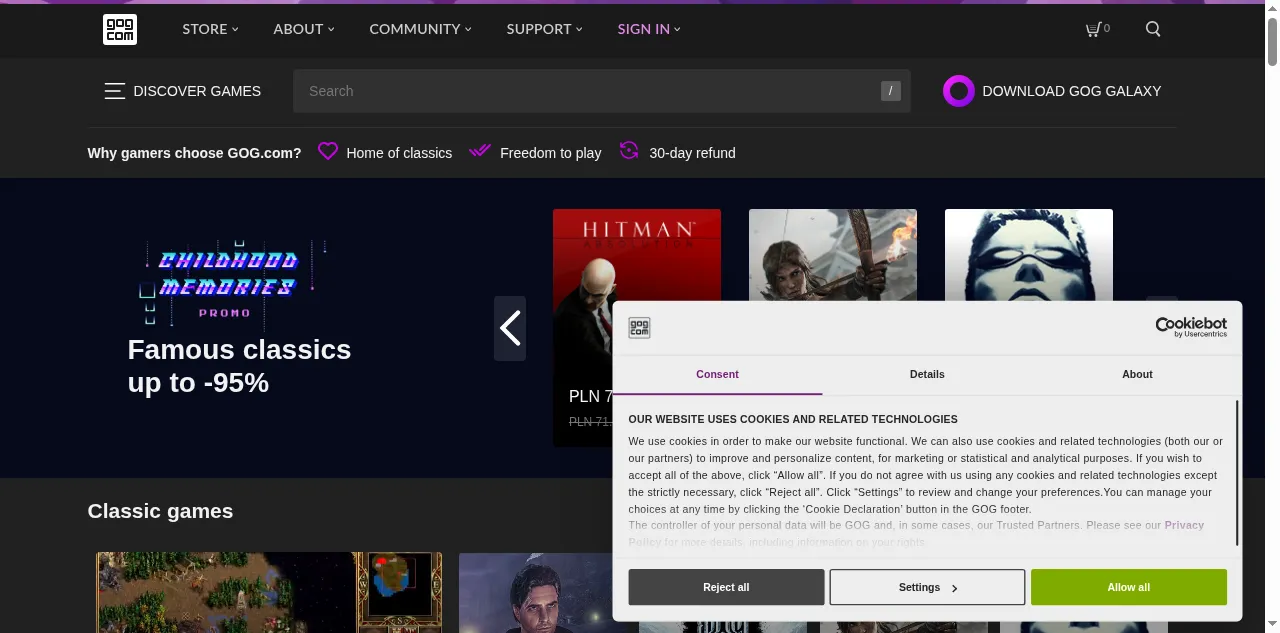The image size is (1280, 633).
Task: Click the purple GOG Galaxy circle icon
Action: 958,91
